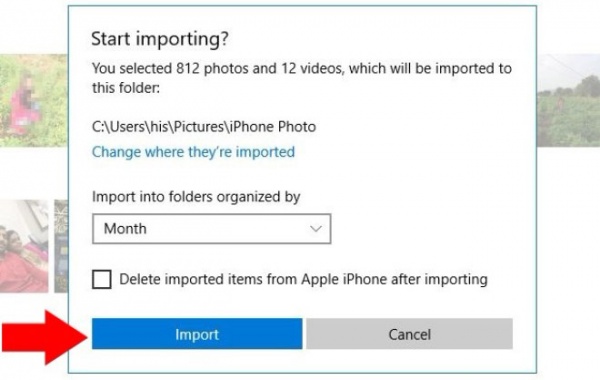Select the narrow thumbnail beside the dialog's left edge

[61, 246]
